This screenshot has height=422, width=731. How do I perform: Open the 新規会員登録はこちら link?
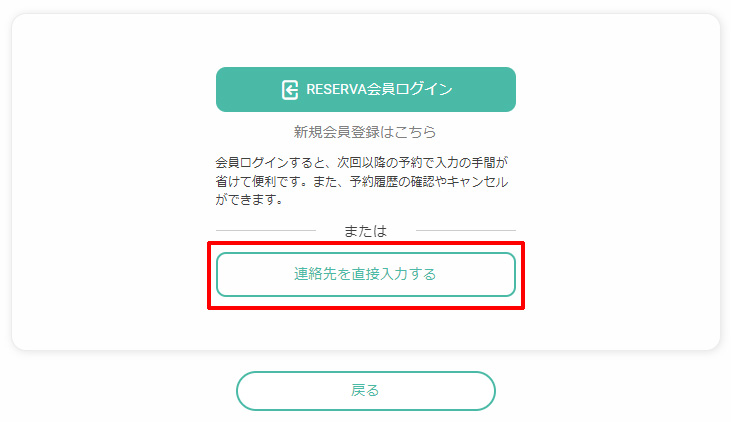365,131
